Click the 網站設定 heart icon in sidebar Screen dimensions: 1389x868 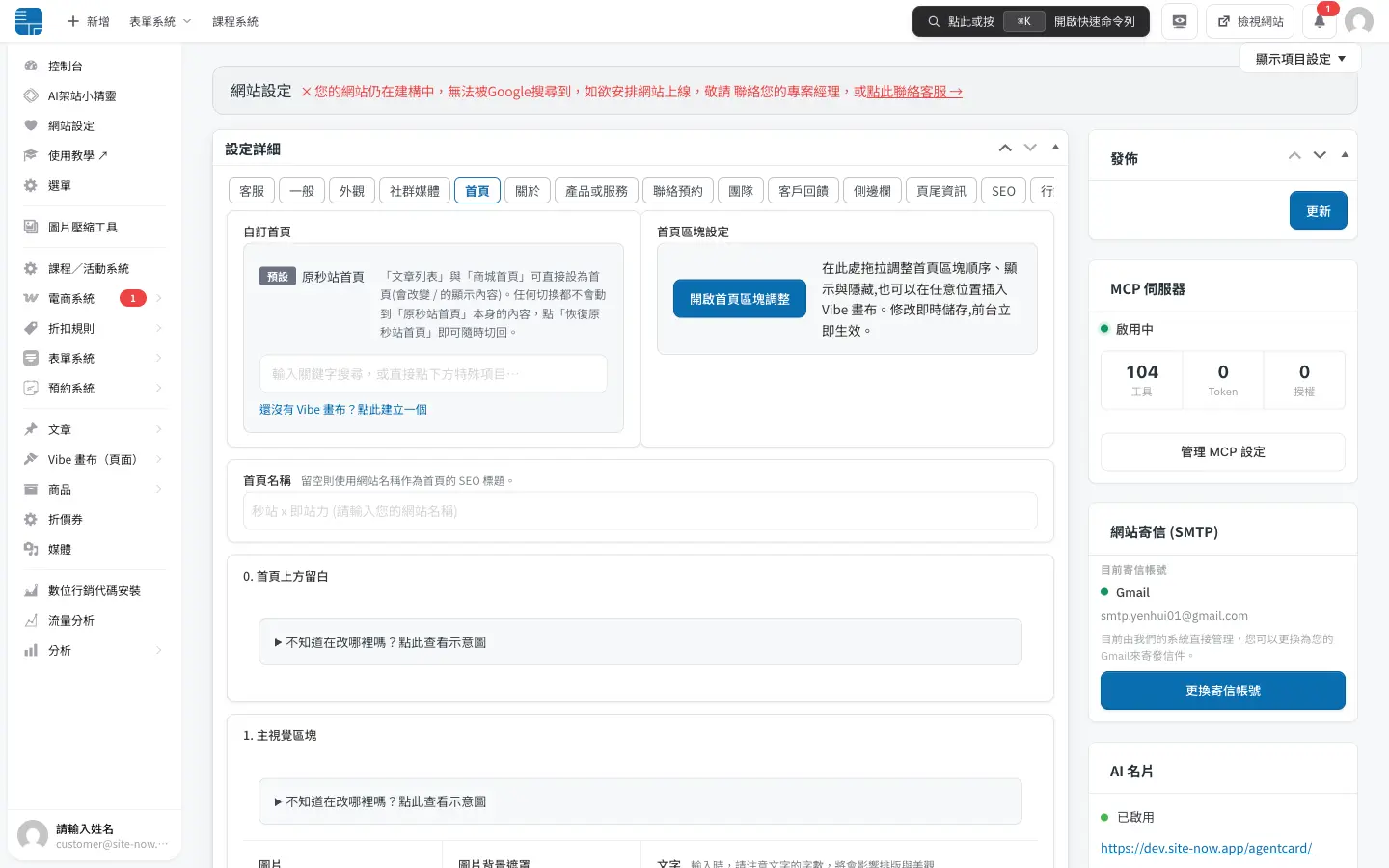(x=31, y=125)
